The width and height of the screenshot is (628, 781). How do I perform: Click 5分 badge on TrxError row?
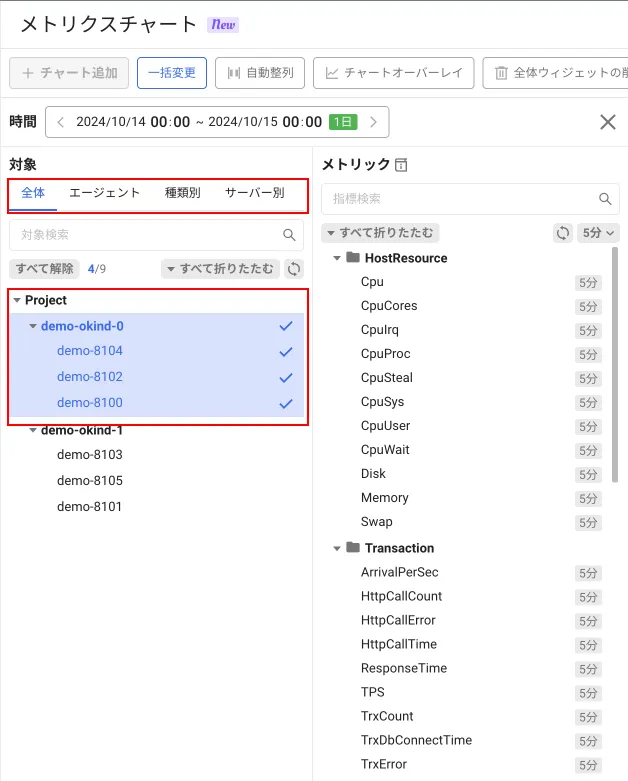pos(588,765)
